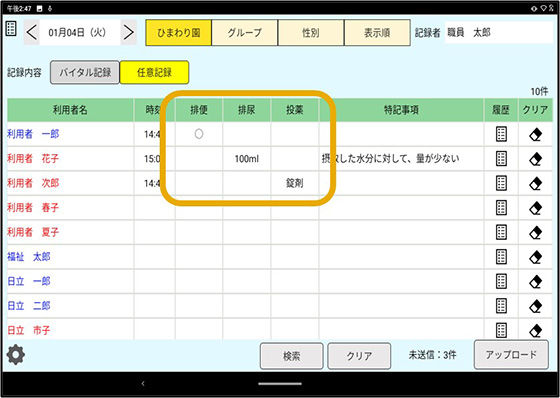Open the list menu icon beside the date
Screen dimensions: 560x398
click(x=11, y=29)
